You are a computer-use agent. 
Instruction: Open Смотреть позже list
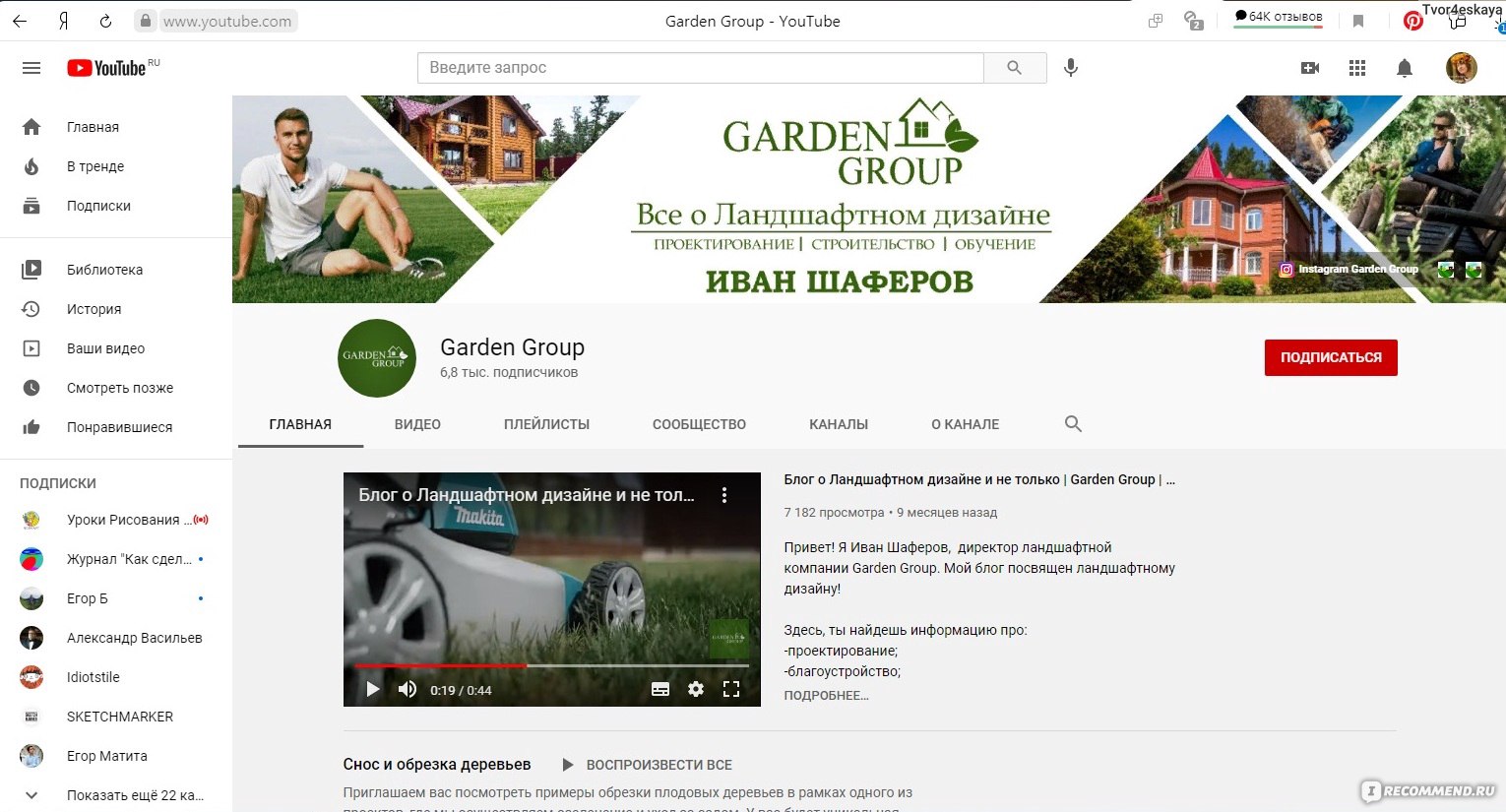[116, 388]
